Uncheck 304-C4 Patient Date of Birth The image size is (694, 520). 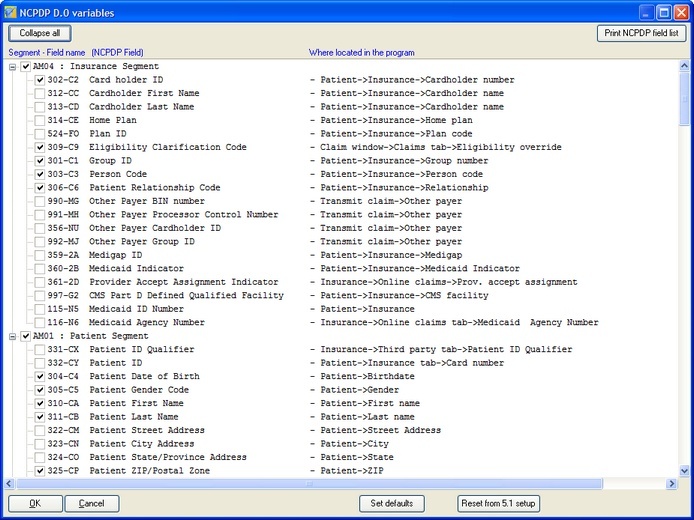[40, 377]
